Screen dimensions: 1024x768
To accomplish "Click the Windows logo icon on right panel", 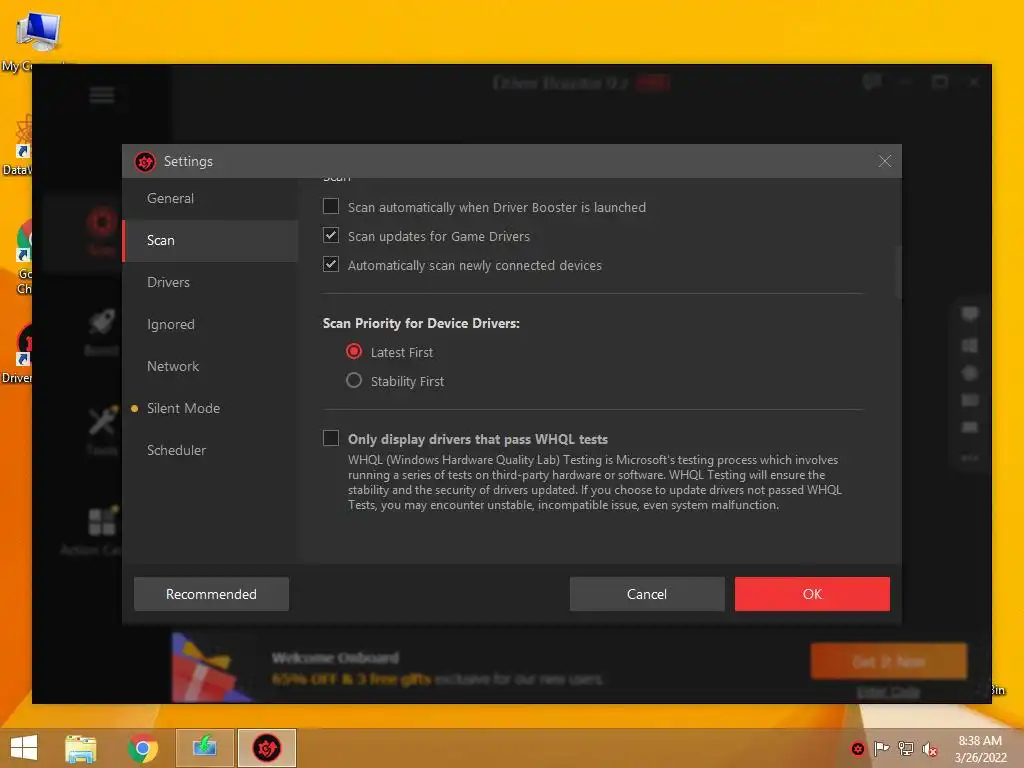I will coord(970,345).
